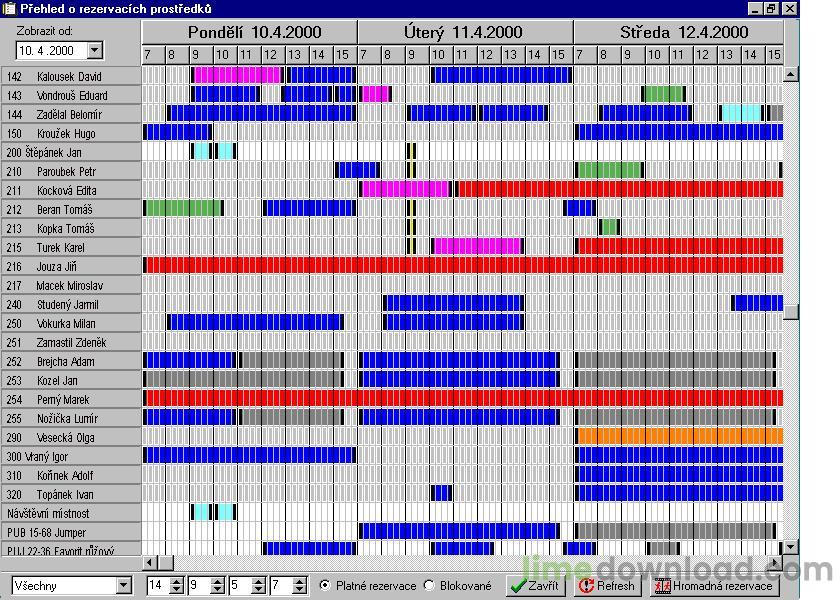The width and height of the screenshot is (840, 600).
Task: Select row '251 Zamastil Zdeněk'
Action: click(71, 342)
